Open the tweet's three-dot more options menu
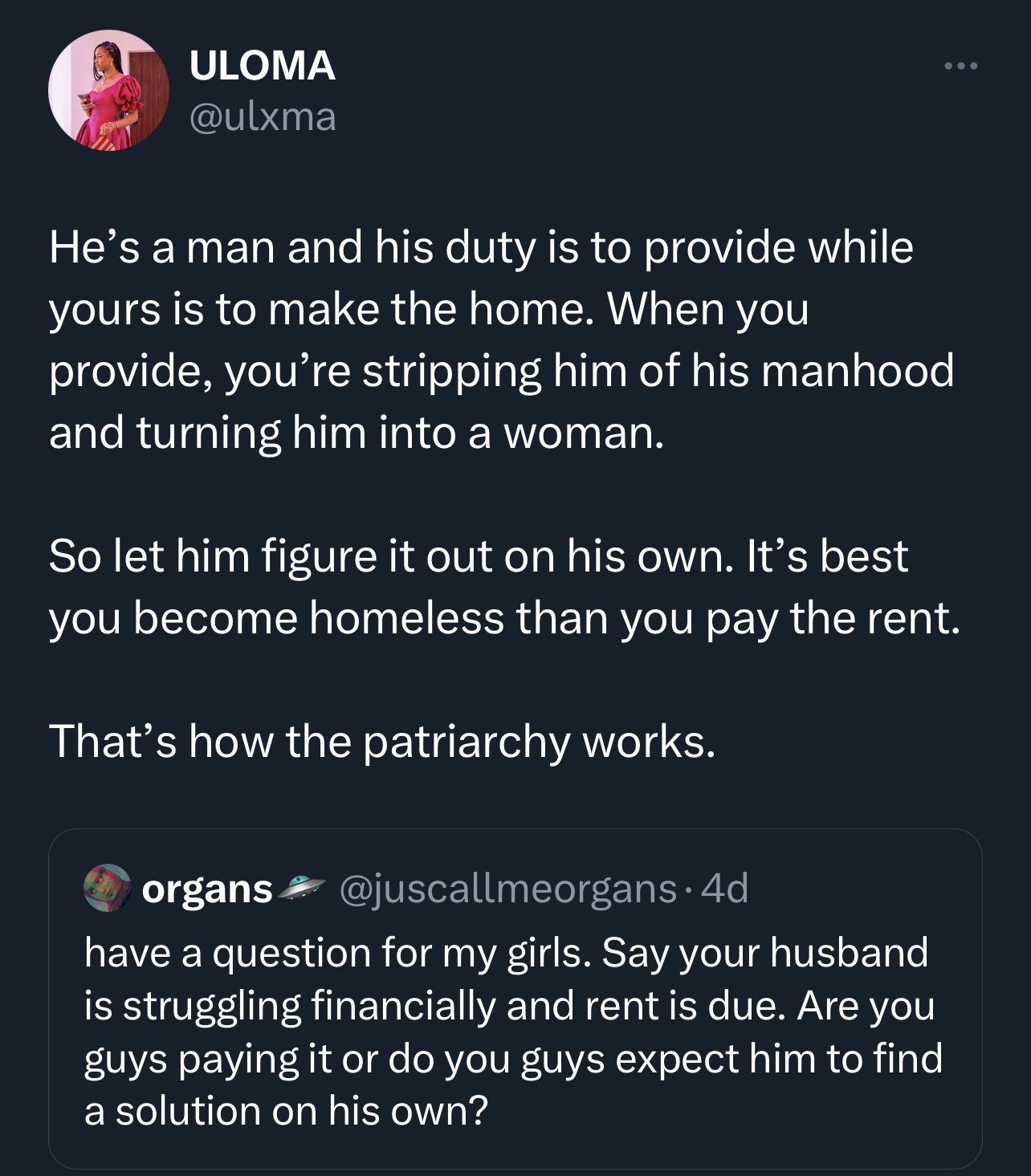Screen dimensions: 1031x1176 (960, 67)
